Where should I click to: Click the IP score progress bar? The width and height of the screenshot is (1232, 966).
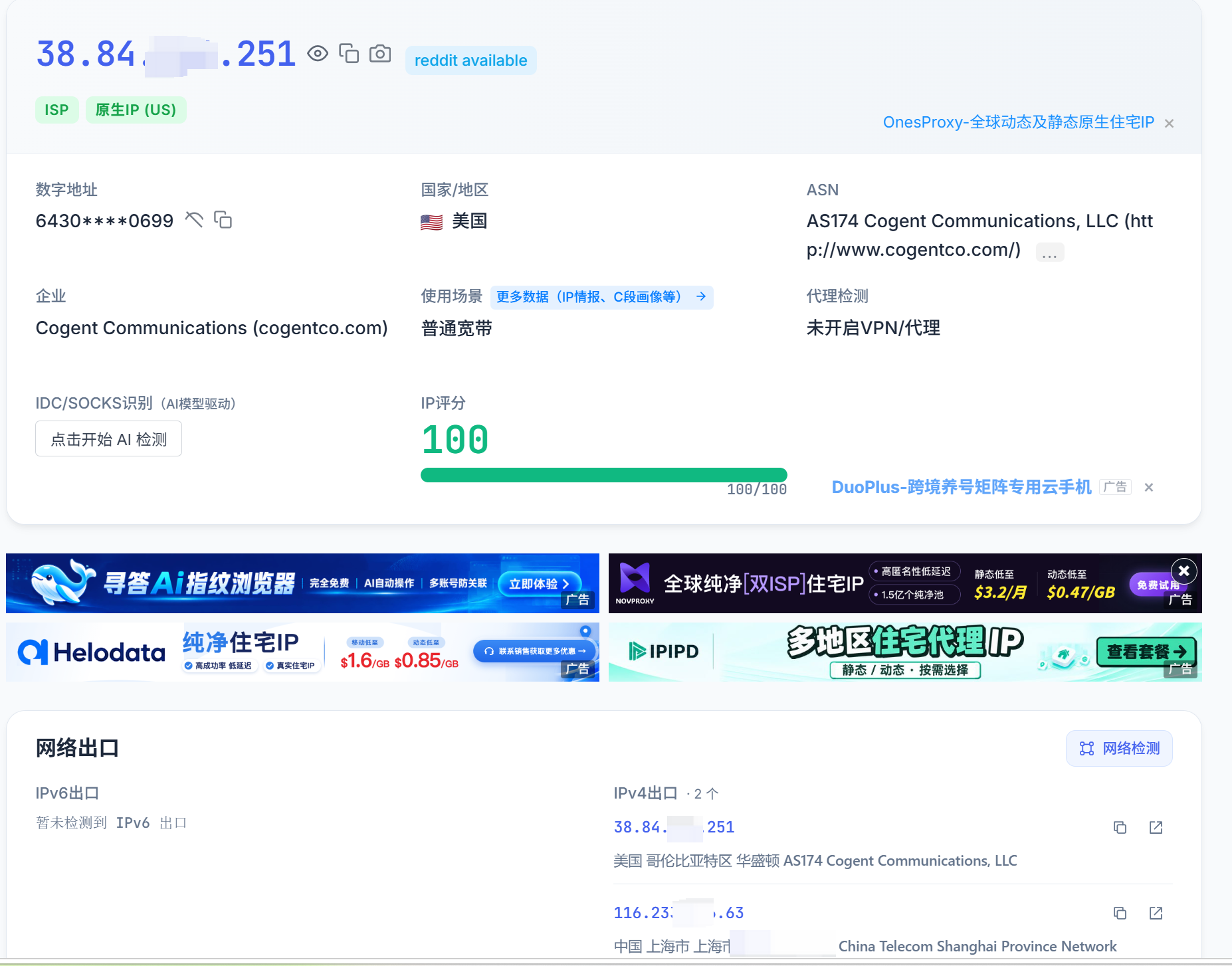pyautogui.click(x=604, y=475)
